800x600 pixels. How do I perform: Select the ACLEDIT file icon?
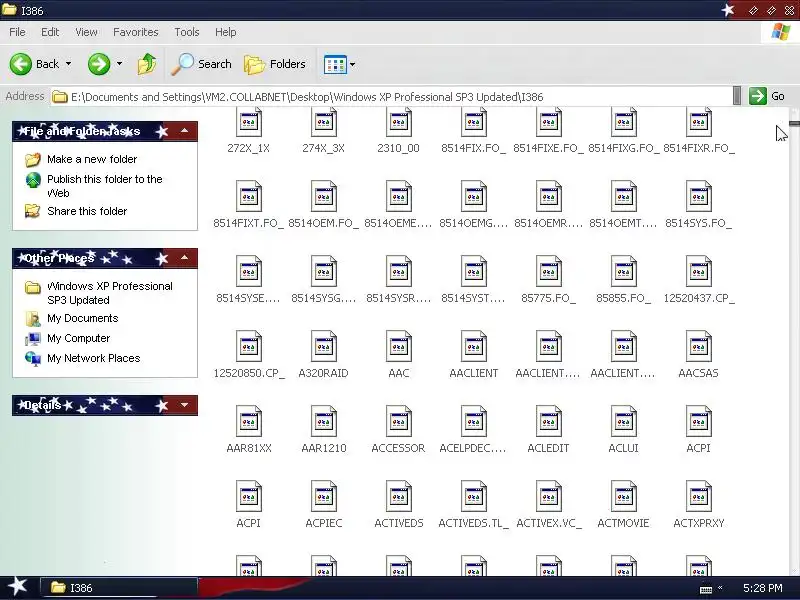tap(548, 421)
